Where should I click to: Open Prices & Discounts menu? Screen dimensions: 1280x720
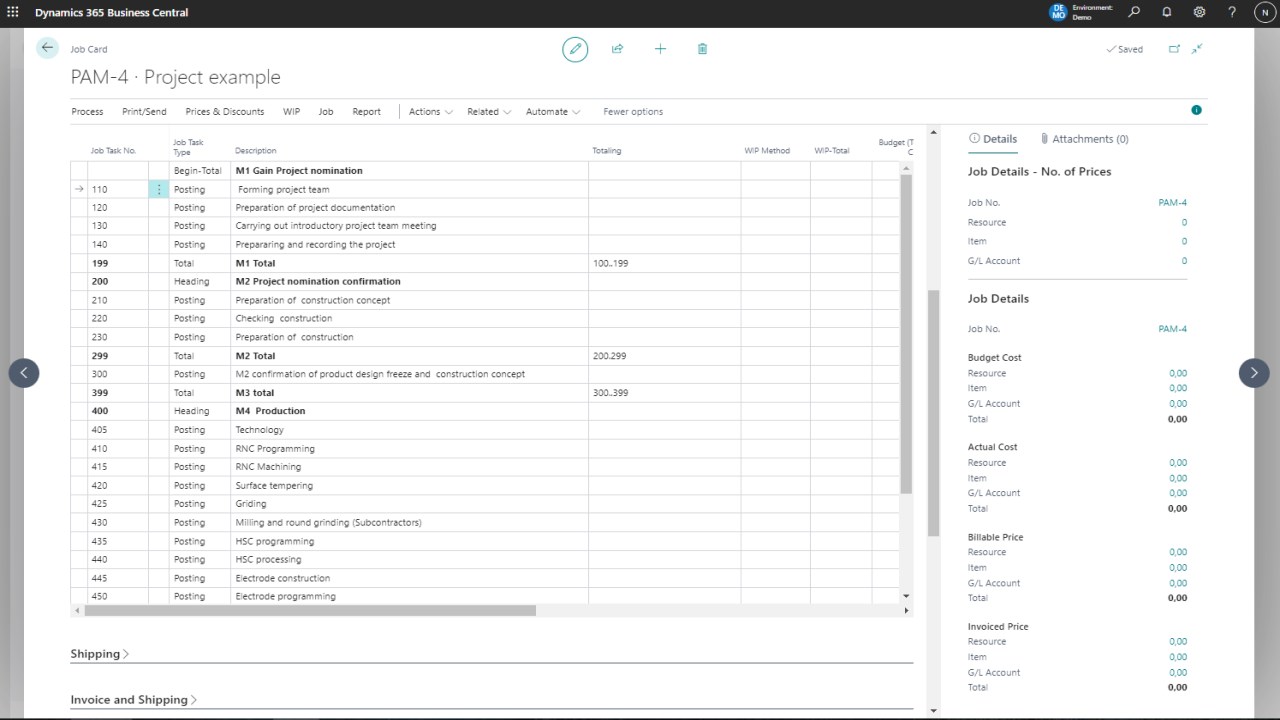pos(225,111)
